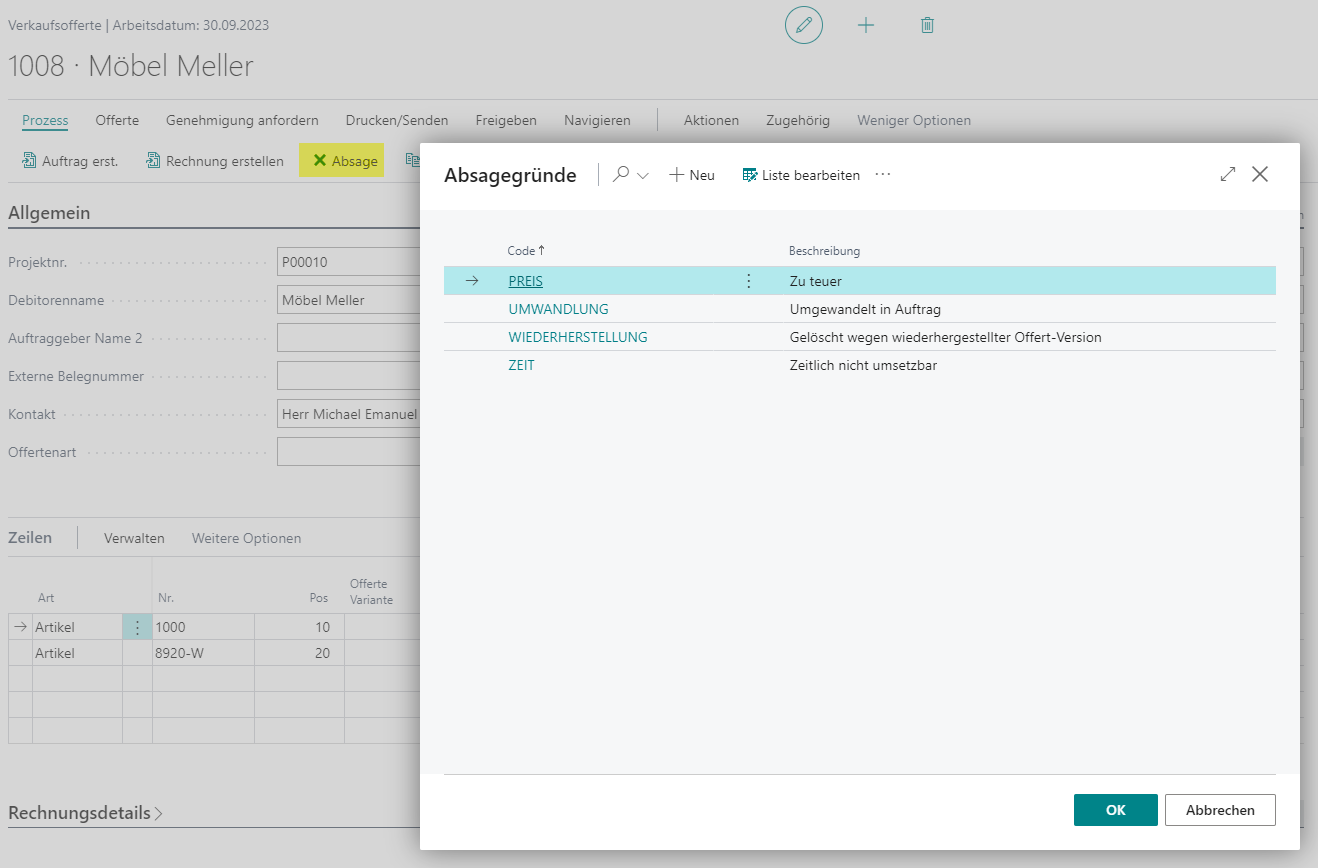The height and width of the screenshot is (868, 1318).
Task: Click the Abbrechen button
Action: pos(1220,810)
